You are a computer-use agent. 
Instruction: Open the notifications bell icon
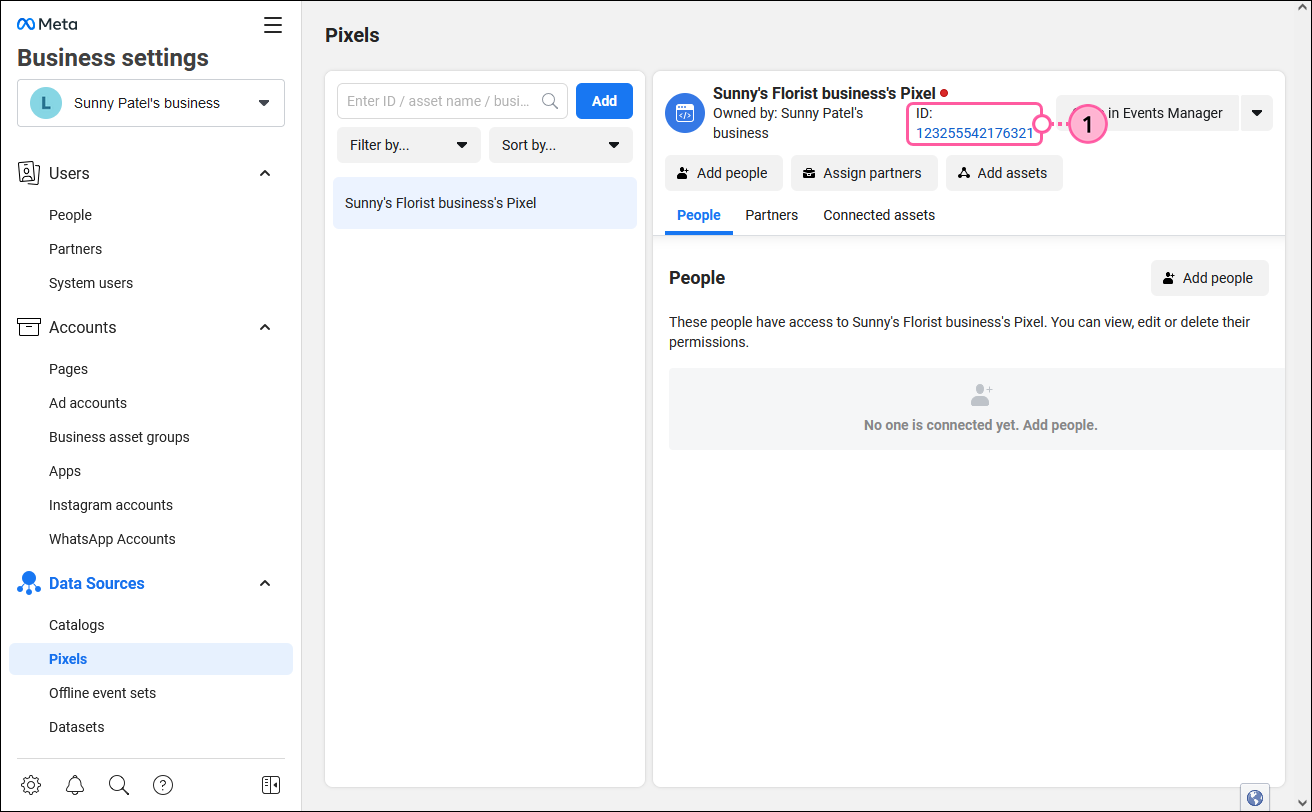coord(75,785)
